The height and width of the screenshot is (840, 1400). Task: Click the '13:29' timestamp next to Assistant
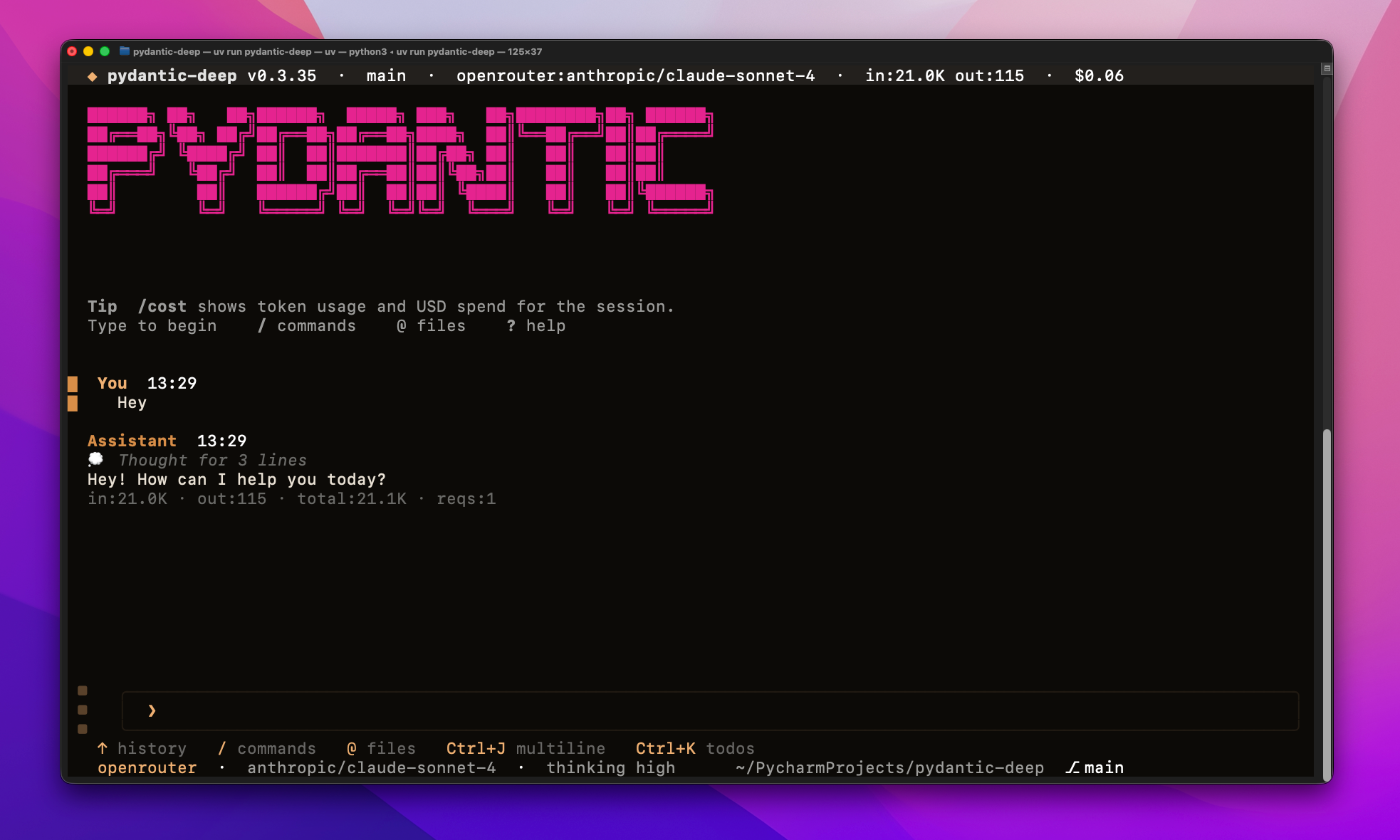pyautogui.click(x=221, y=441)
